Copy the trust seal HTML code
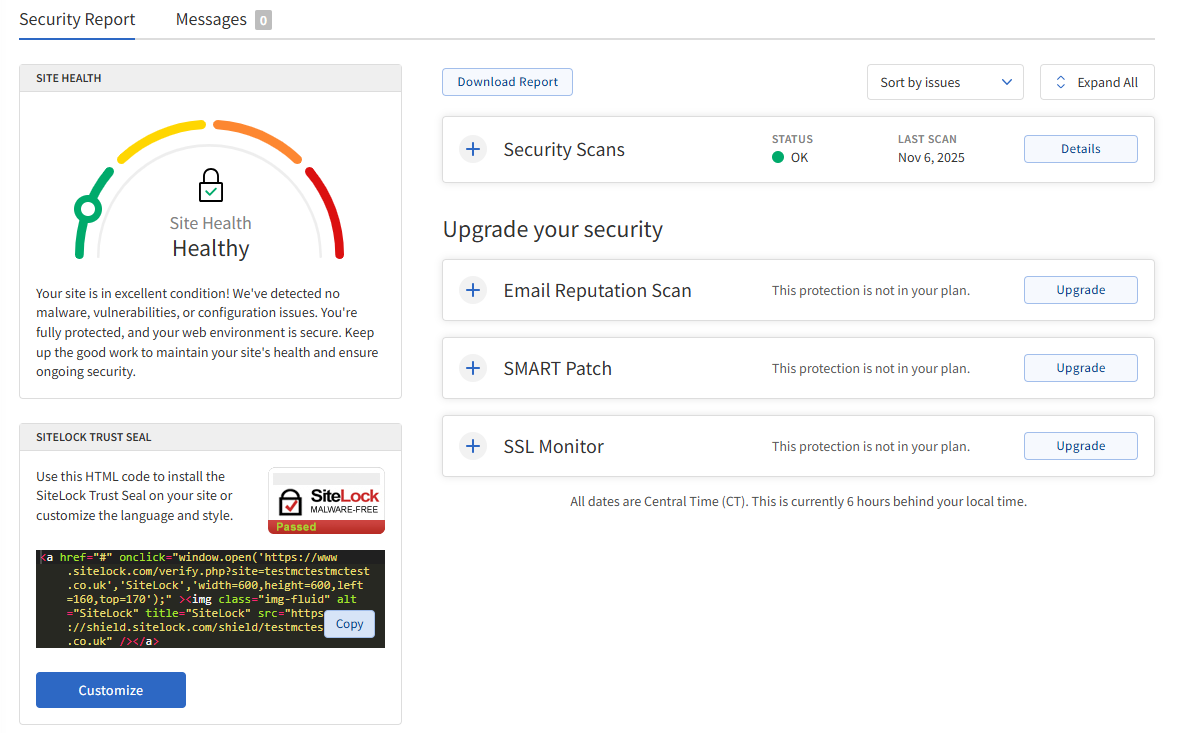Image resolution: width=1198 pixels, height=733 pixels. [x=349, y=624]
